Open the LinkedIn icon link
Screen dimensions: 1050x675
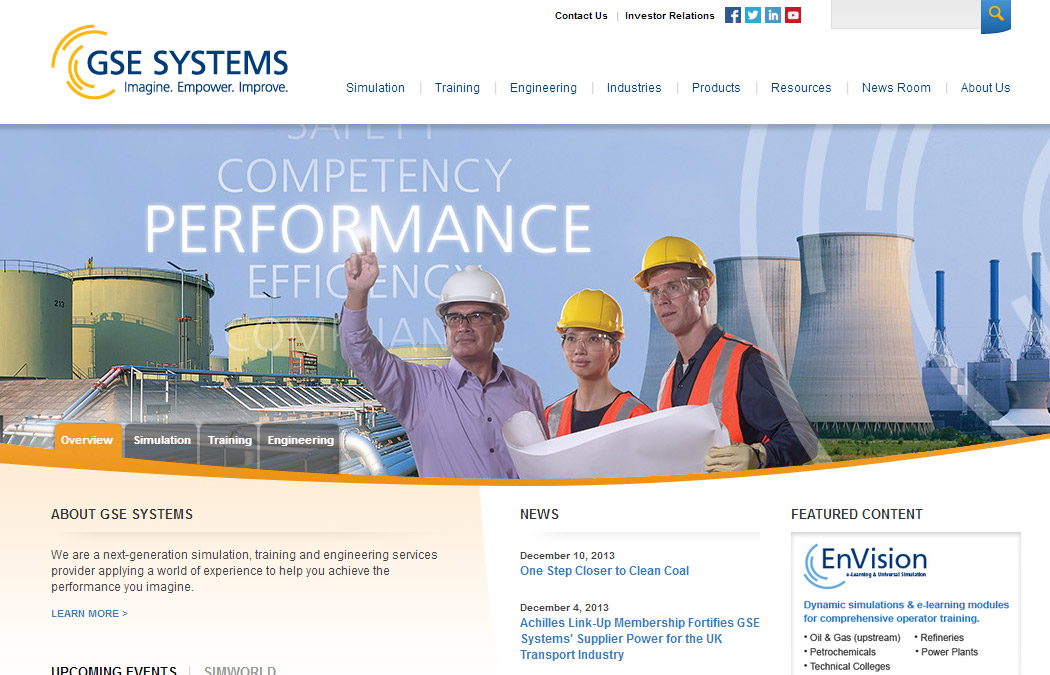(773, 15)
